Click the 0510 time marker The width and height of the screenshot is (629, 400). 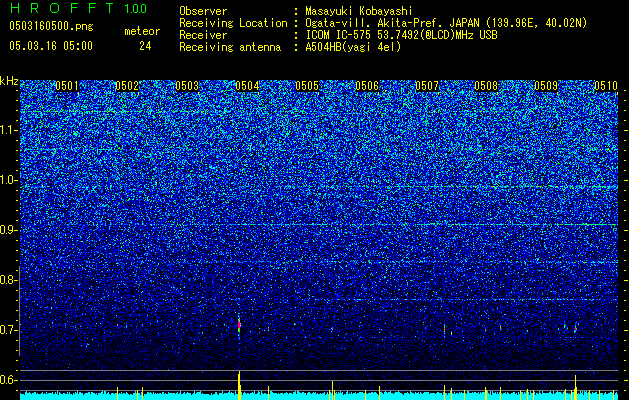(x=606, y=86)
